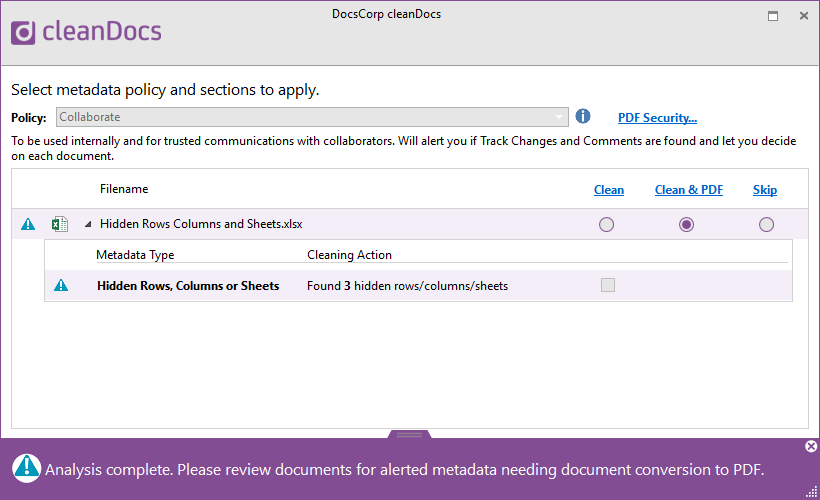
Task: Click the notification panel collapse handle
Action: (409, 434)
